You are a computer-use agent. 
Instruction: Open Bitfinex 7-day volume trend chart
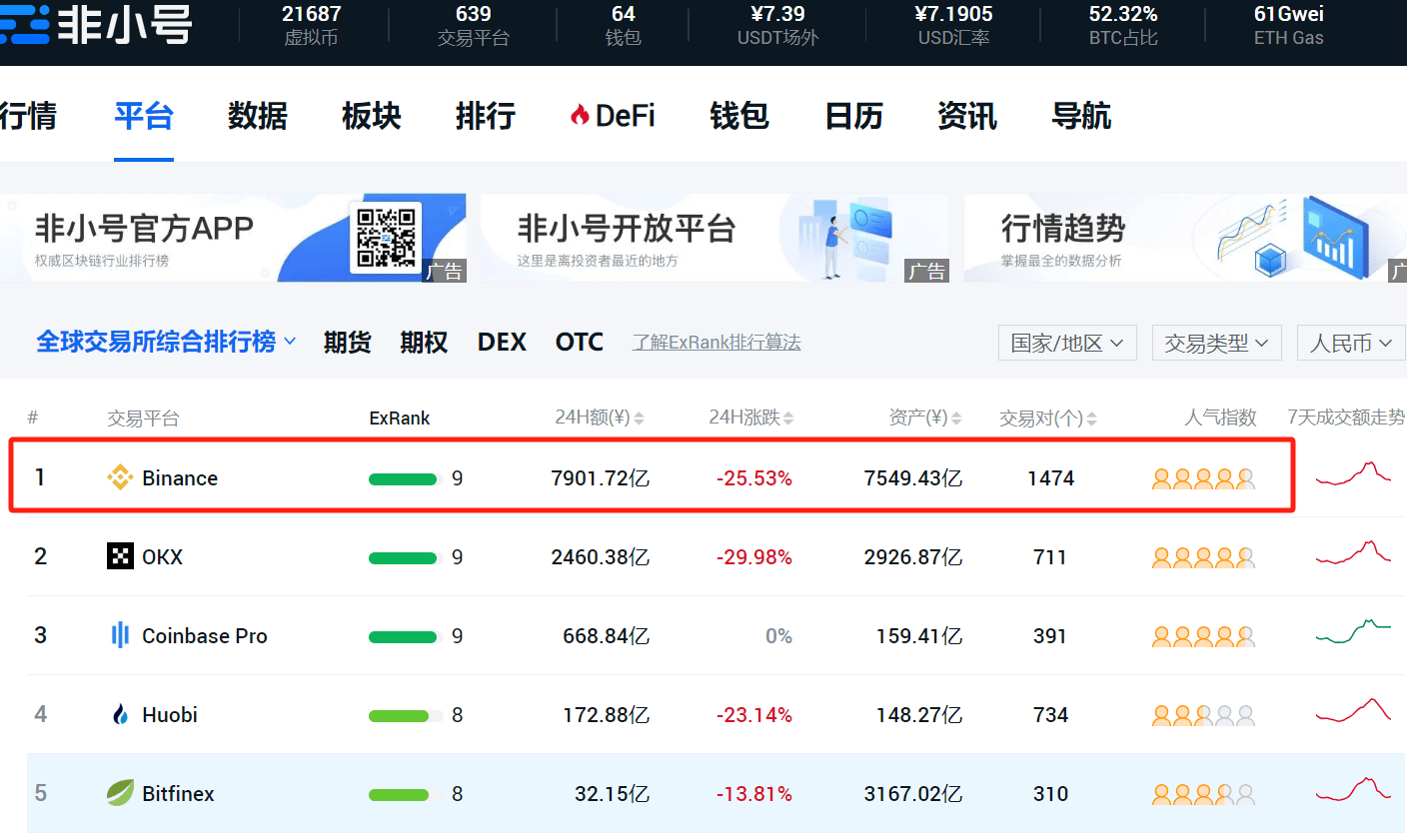tap(1353, 789)
